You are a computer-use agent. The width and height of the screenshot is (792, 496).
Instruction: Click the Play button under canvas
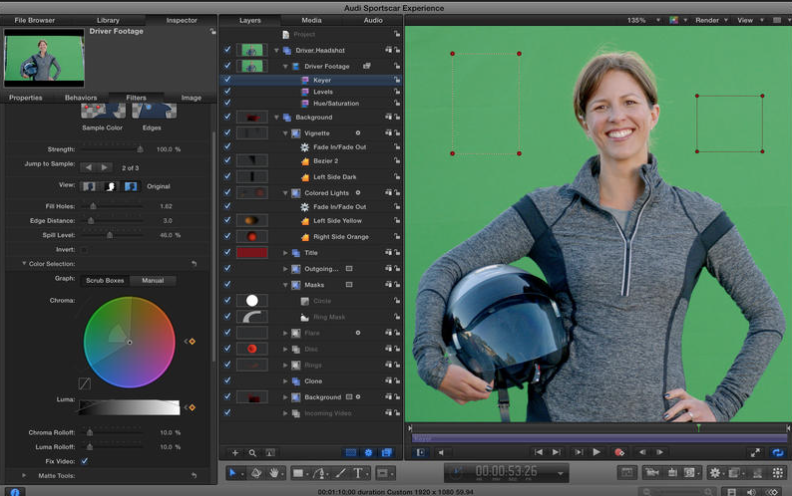point(597,452)
